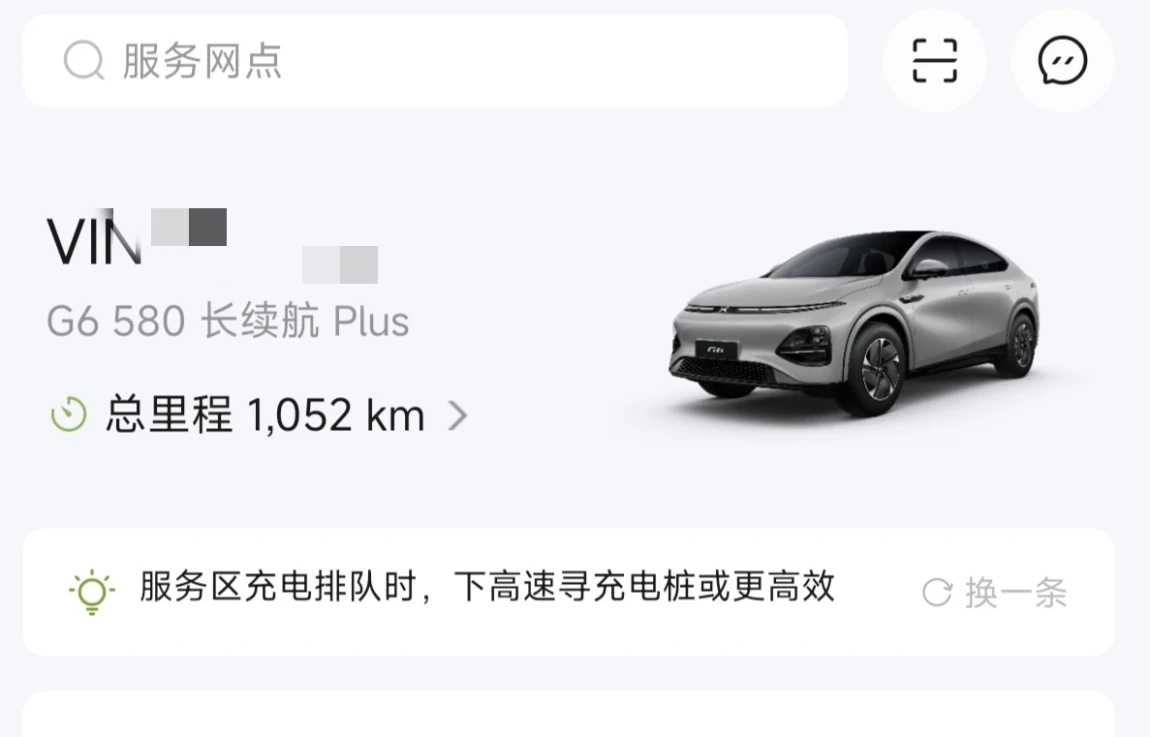The width and height of the screenshot is (1150, 737).
Task: Tap the card below the tips banner
Action: click(568, 714)
